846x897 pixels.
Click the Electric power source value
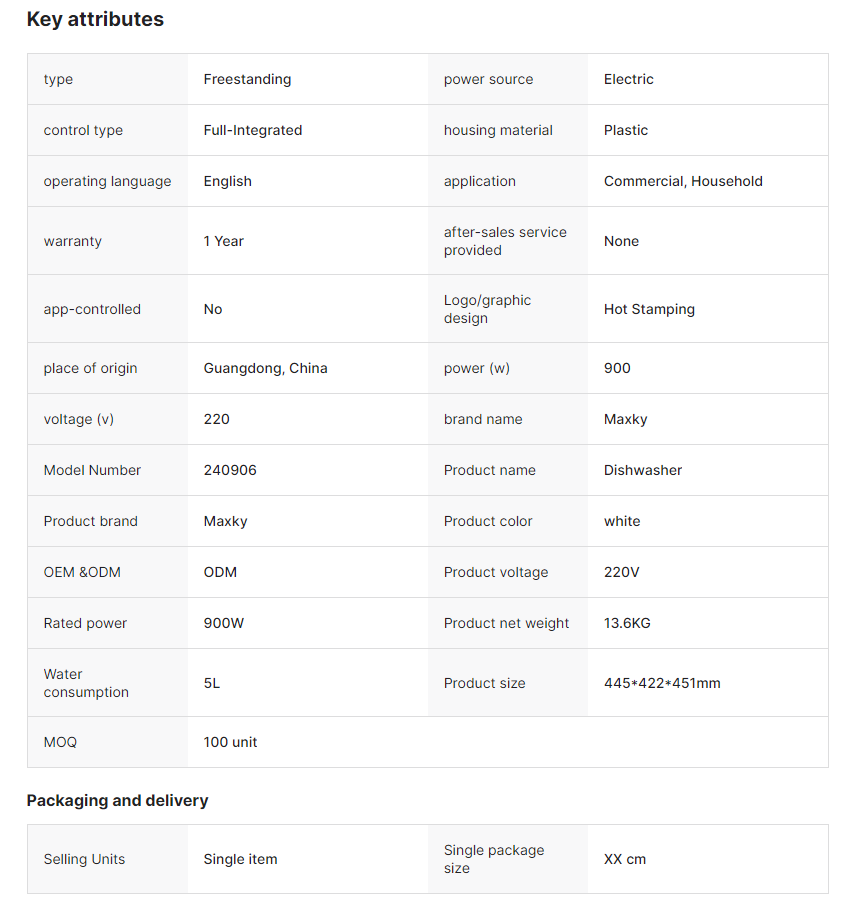click(629, 79)
